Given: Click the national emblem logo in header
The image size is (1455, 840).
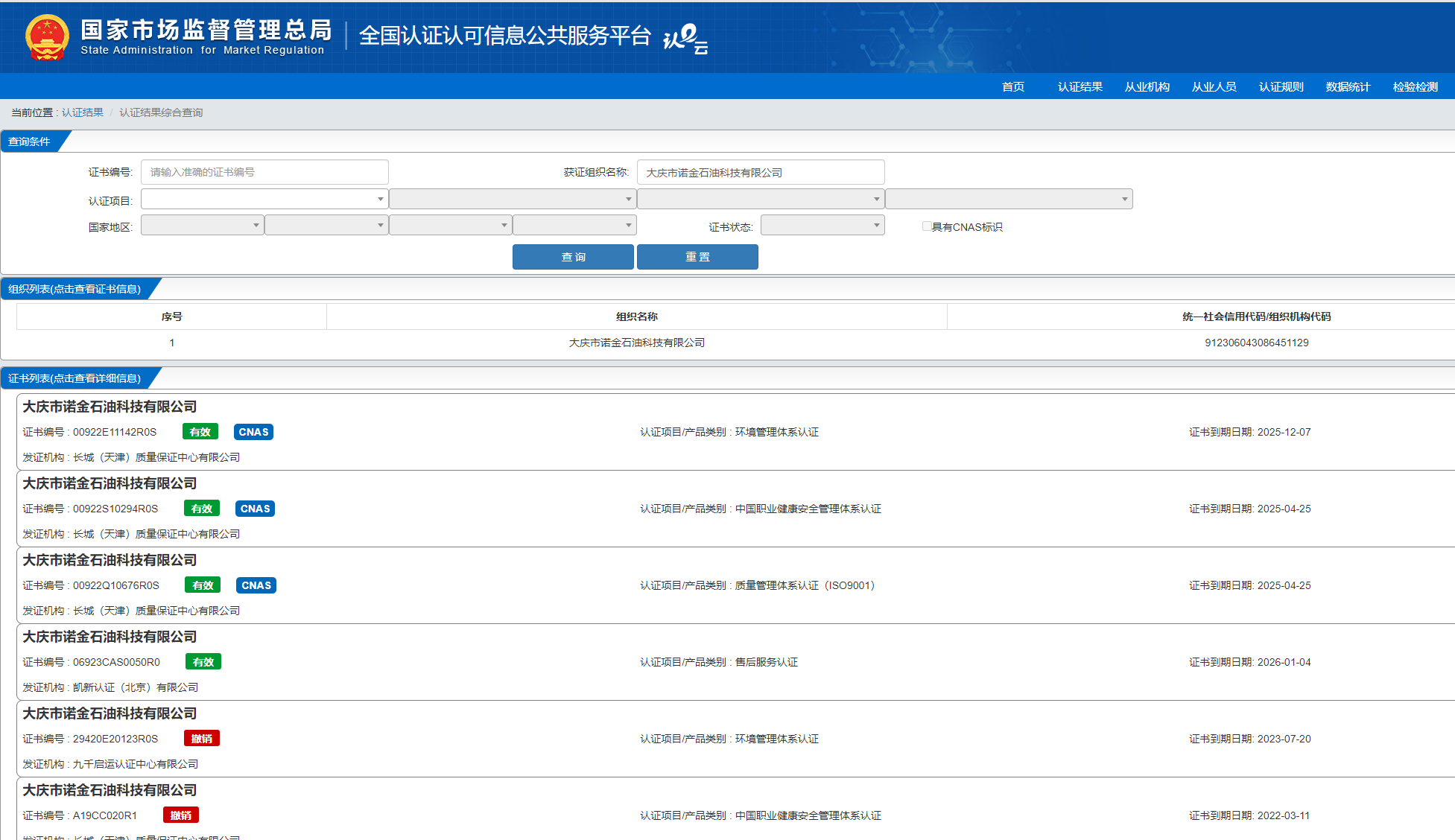Looking at the screenshot, I should [x=47, y=37].
